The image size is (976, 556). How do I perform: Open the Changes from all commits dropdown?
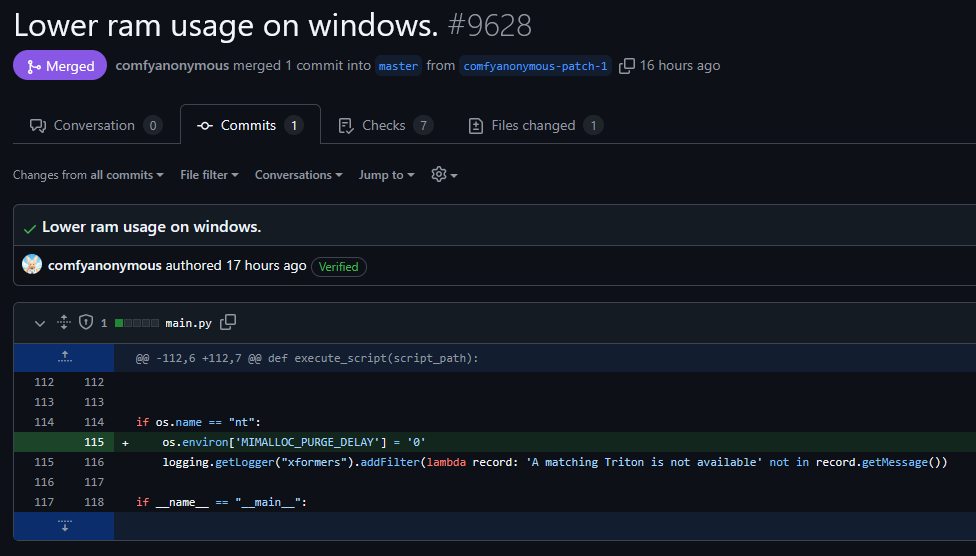tap(88, 175)
